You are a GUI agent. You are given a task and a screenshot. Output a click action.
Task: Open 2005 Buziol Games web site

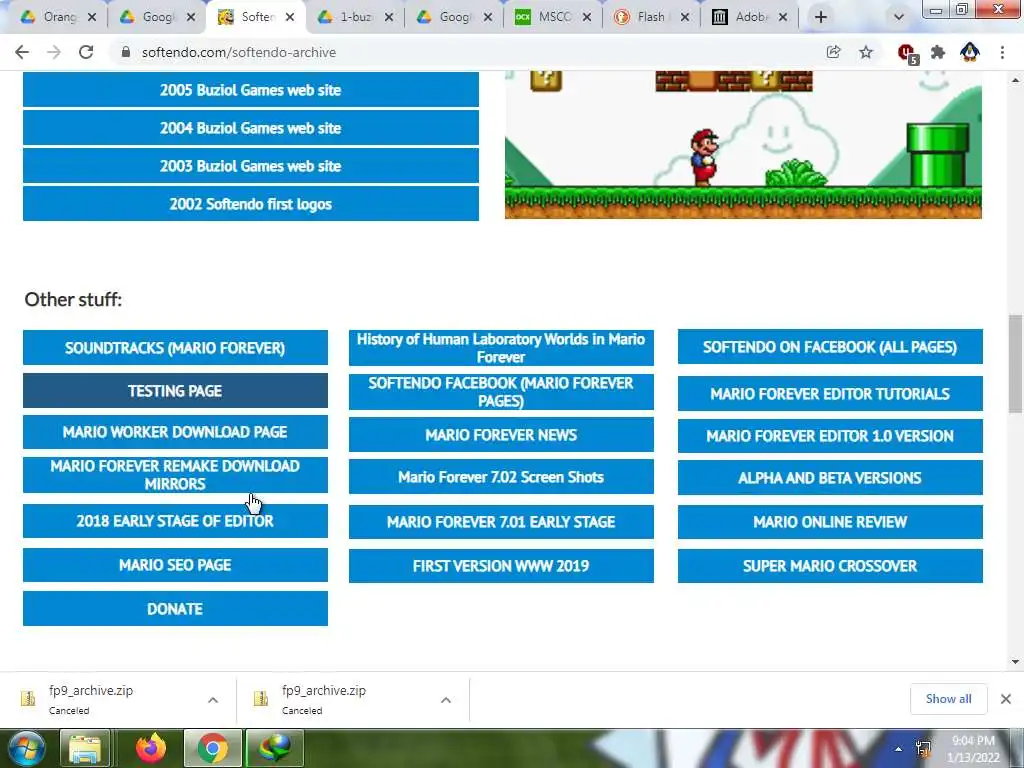[x=251, y=89]
